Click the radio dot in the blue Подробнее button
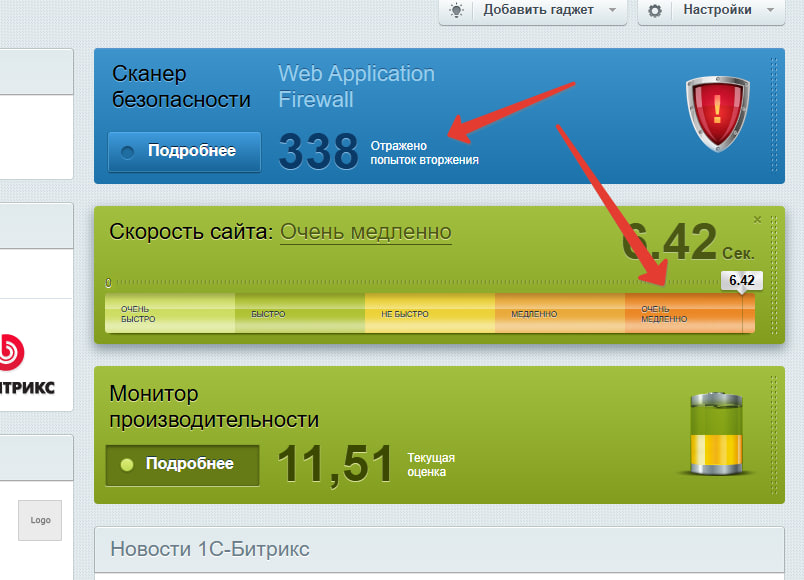The height and width of the screenshot is (580, 804). (x=127, y=152)
